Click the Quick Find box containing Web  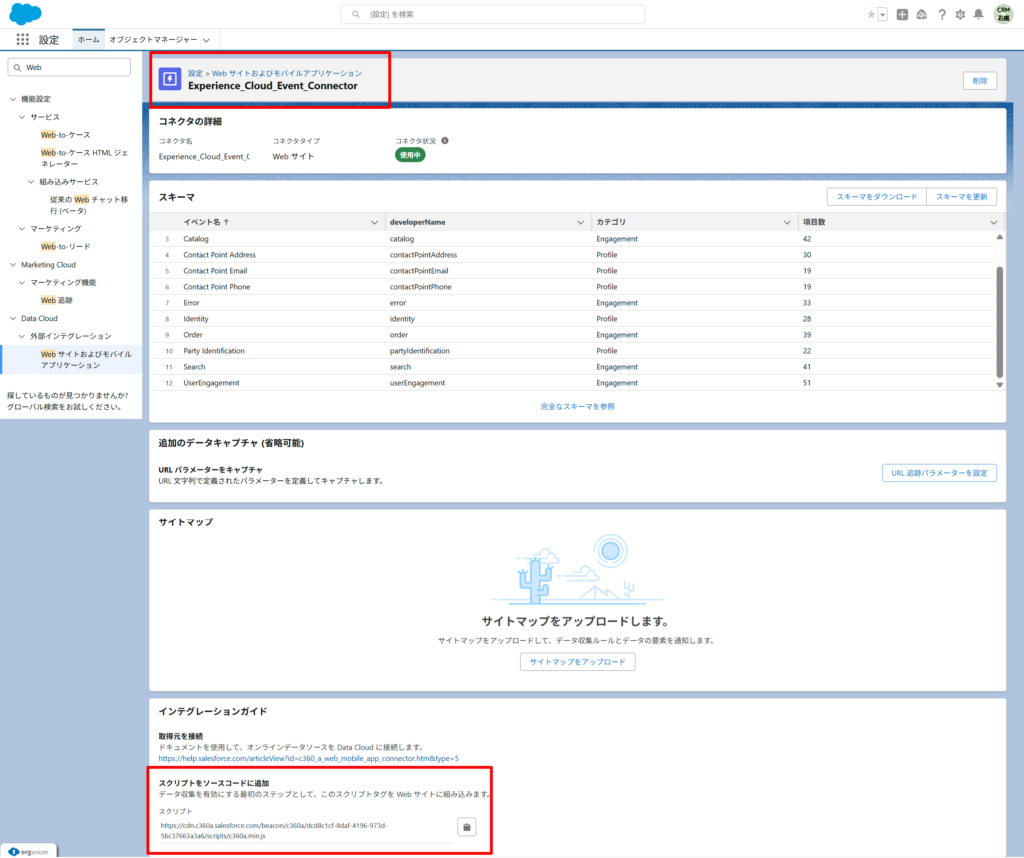pyautogui.click(x=69, y=67)
